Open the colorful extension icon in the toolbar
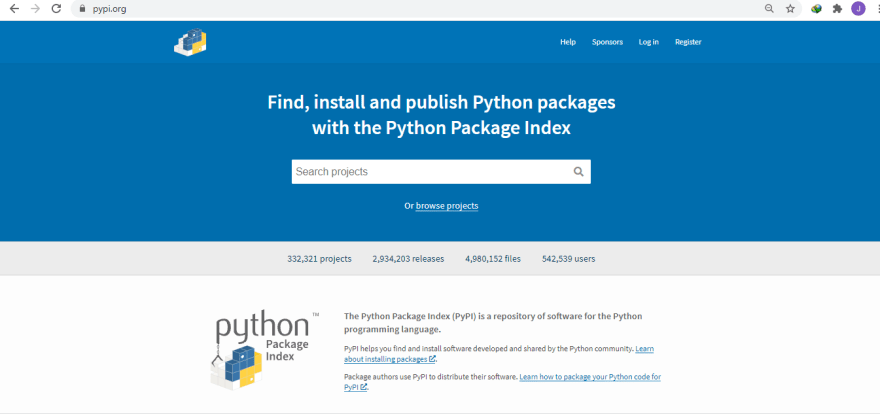Image resolution: width=880 pixels, height=416 pixels. (817, 8)
